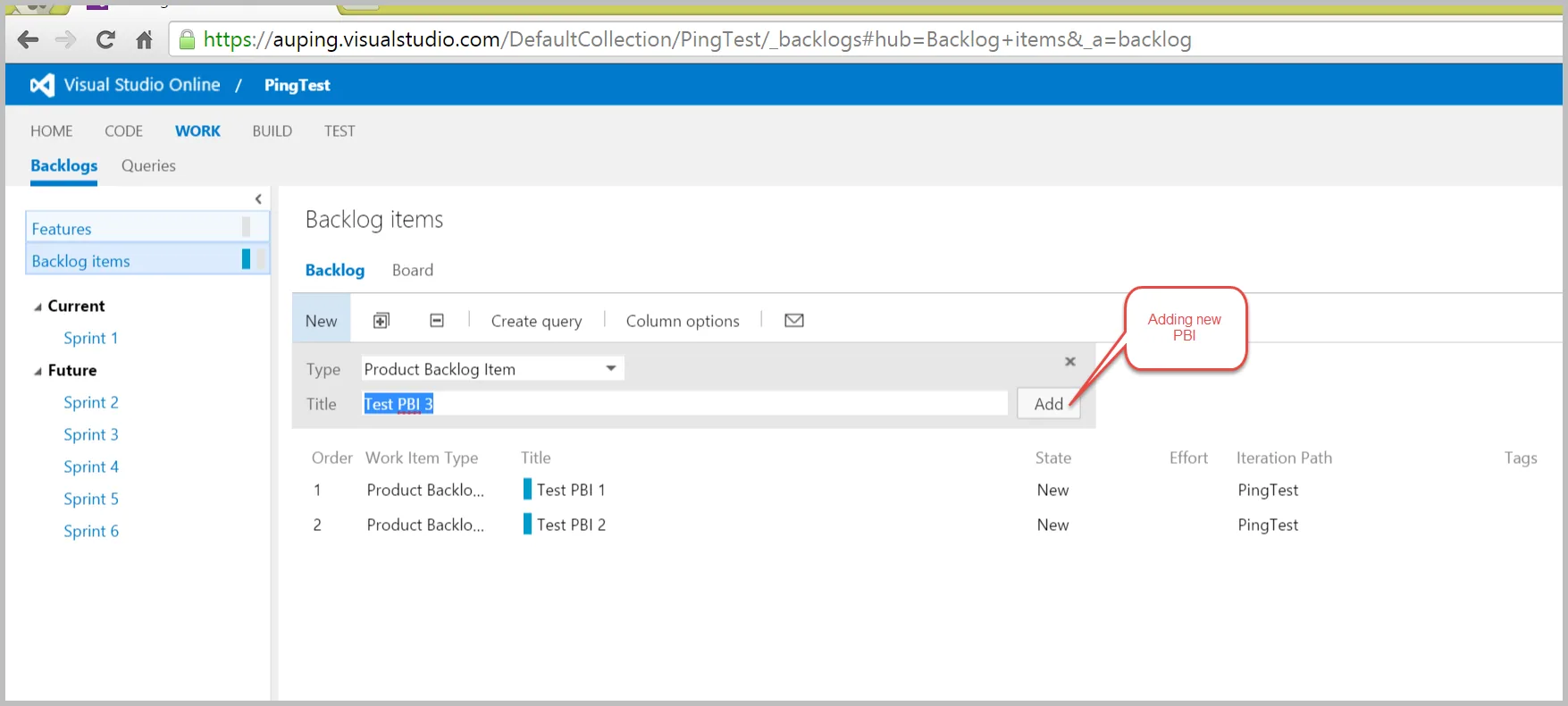The image size is (1568, 706).
Task: Collapse the Future iterations group
Action: point(38,371)
